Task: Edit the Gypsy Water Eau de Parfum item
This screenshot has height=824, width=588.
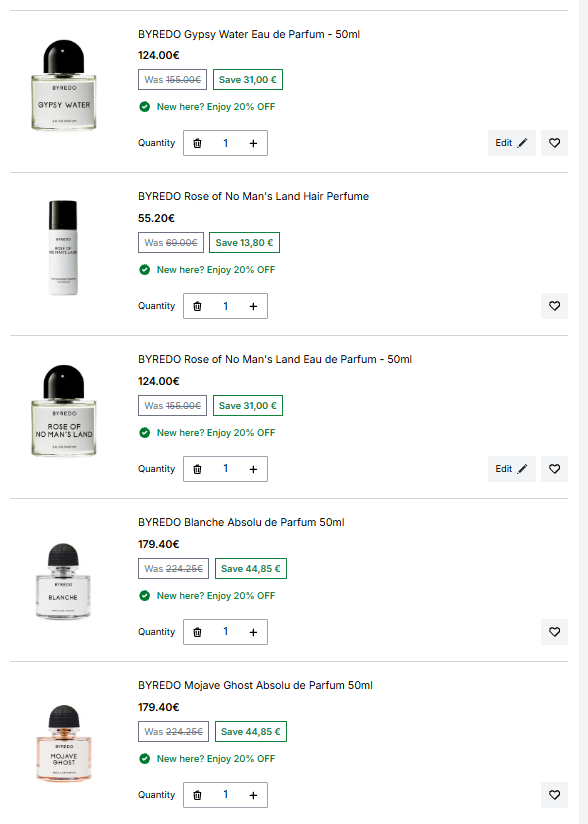Action: click(511, 143)
